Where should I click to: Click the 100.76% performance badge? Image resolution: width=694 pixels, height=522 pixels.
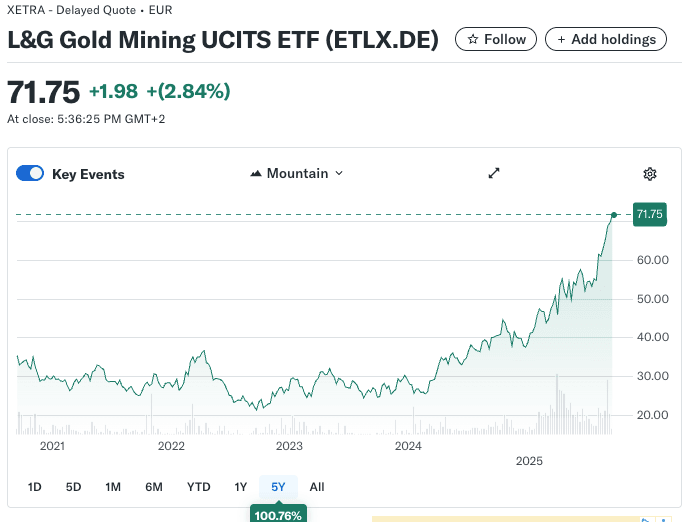coord(278,514)
